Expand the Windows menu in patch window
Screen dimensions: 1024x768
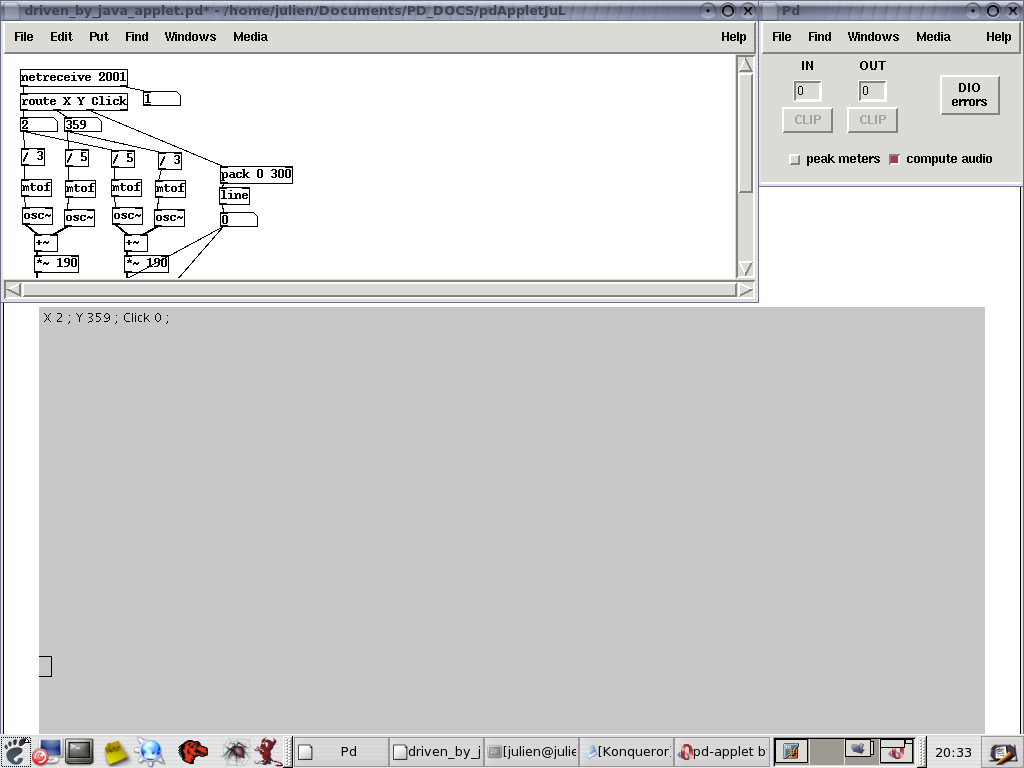(x=190, y=37)
